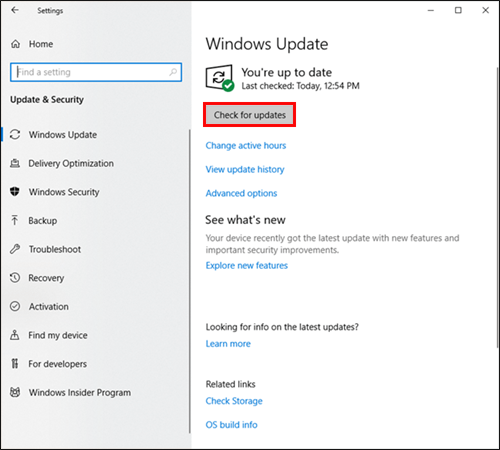The image size is (500, 450).
Task: Click the Windows Update sync icon in sidebar
Action: [x=15, y=135]
